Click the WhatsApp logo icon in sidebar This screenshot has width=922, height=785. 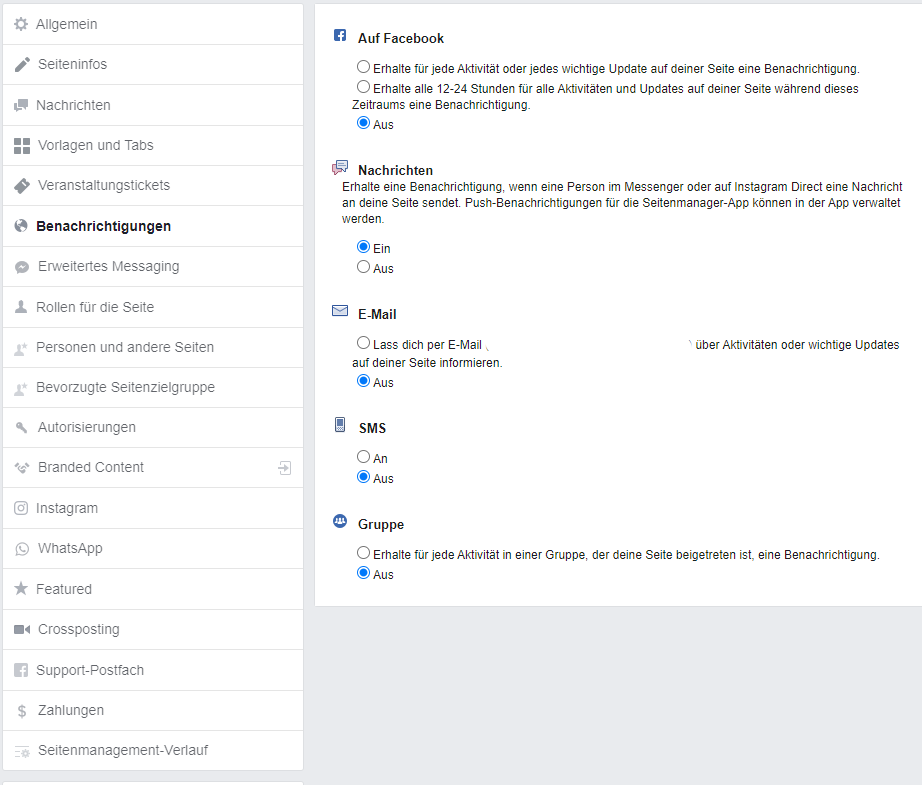(22, 549)
